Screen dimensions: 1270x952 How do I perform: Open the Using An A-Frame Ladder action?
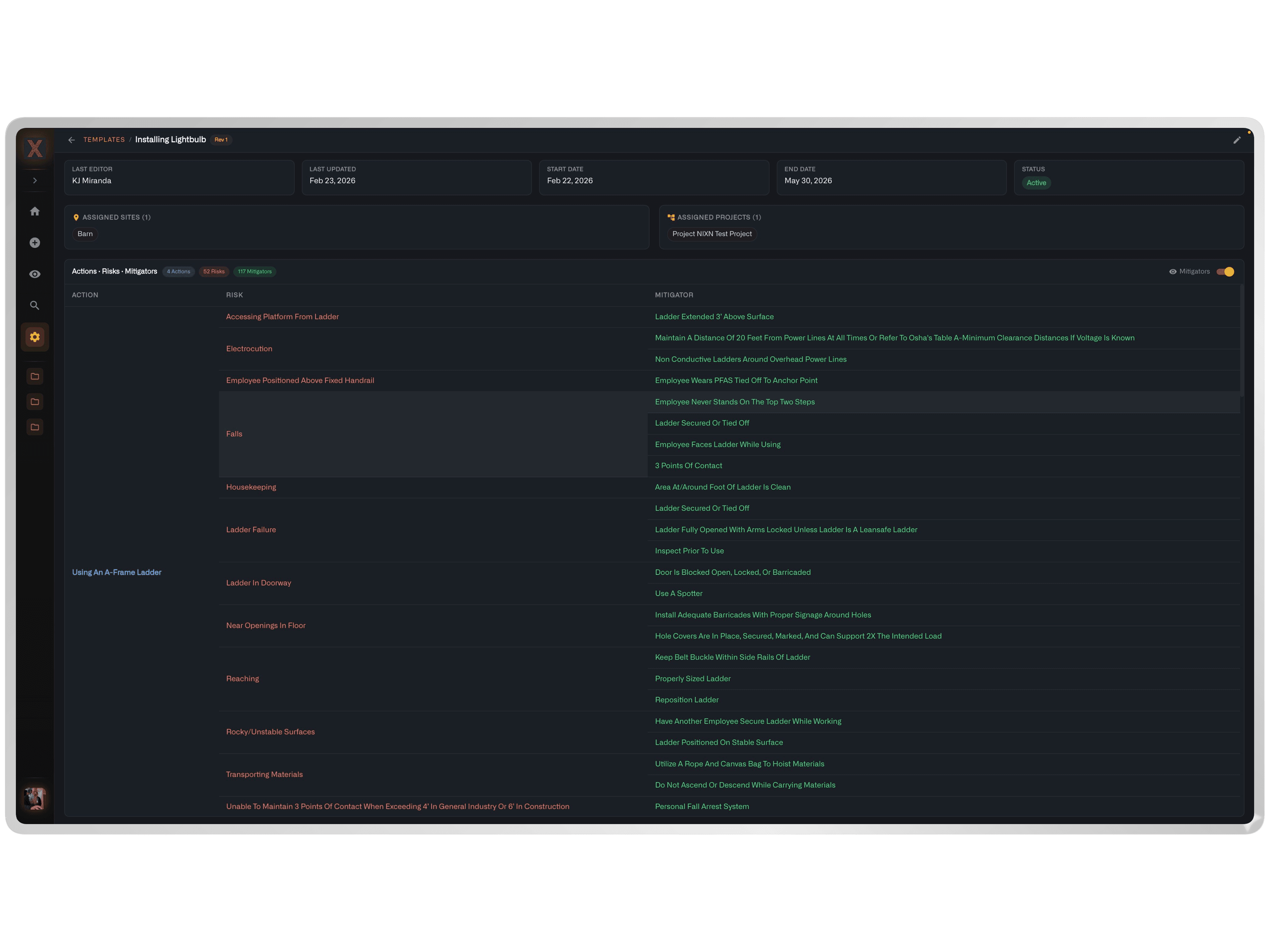116,572
